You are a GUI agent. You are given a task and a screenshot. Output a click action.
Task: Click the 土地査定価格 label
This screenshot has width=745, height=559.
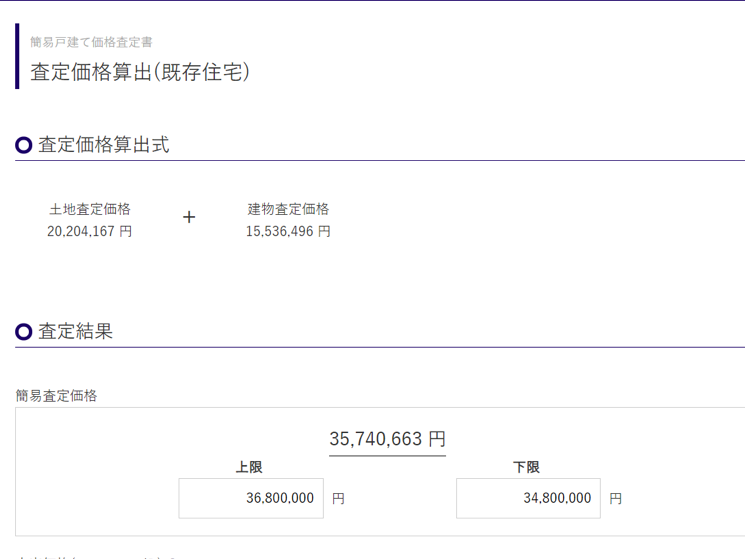90,209
